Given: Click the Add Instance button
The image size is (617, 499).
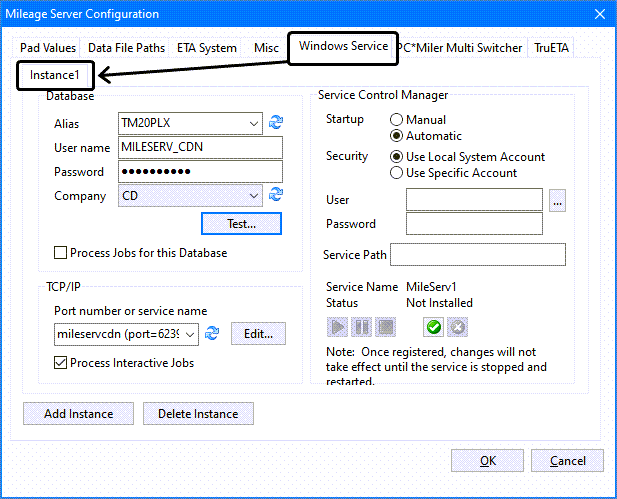Looking at the screenshot, I should coord(79,414).
